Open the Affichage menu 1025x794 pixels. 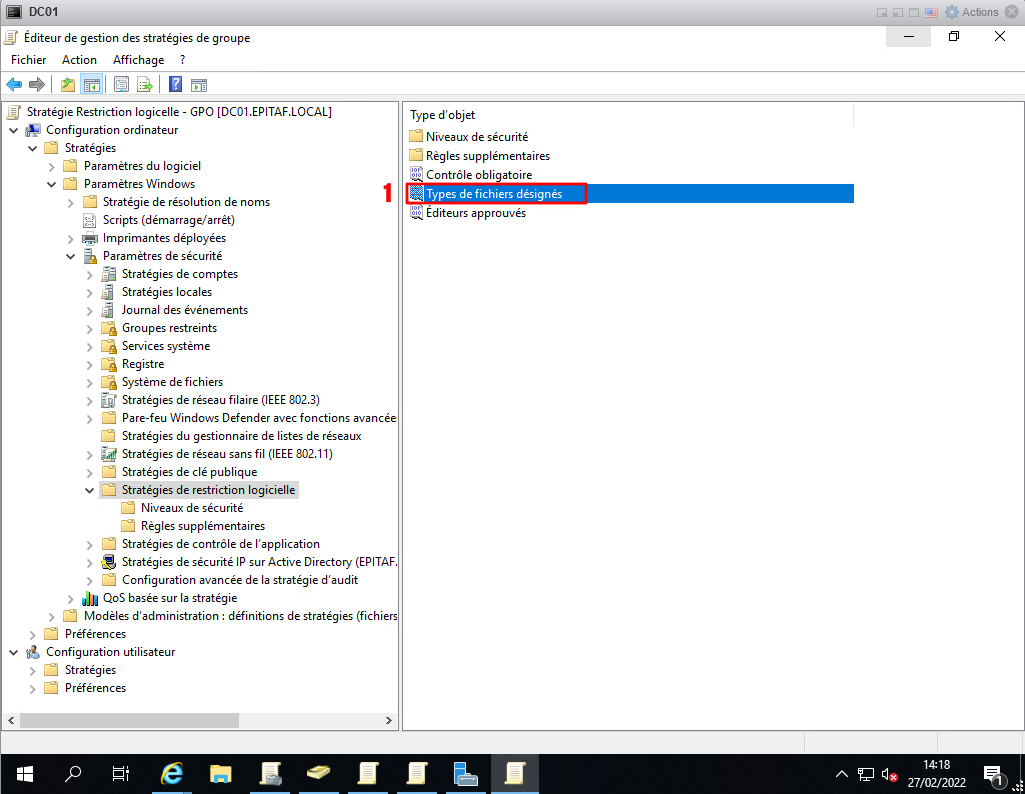point(138,60)
